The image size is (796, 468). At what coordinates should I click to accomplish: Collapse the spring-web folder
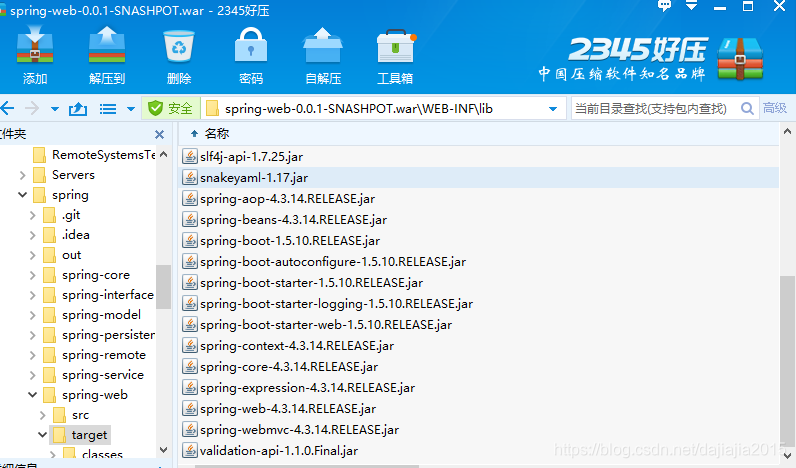pyautogui.click(x=32, y=394)
